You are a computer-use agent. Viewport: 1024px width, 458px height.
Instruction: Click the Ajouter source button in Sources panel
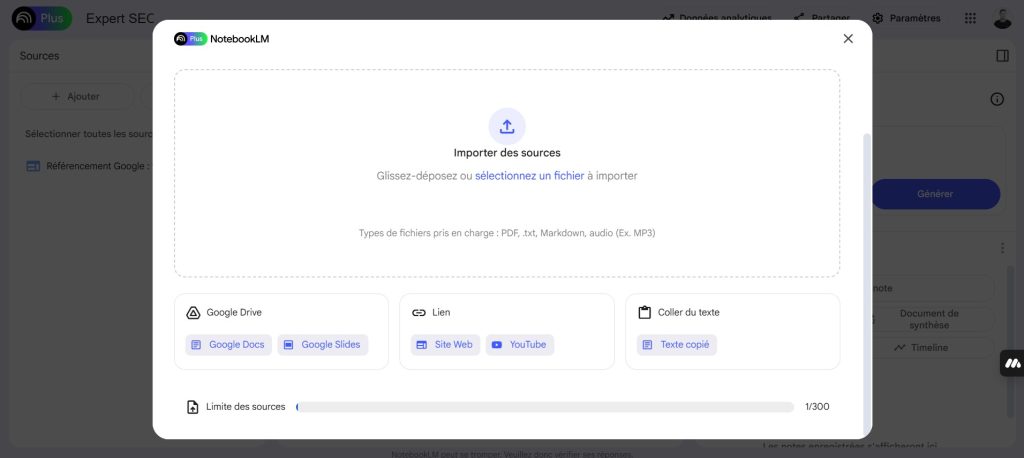pos(76,96)
